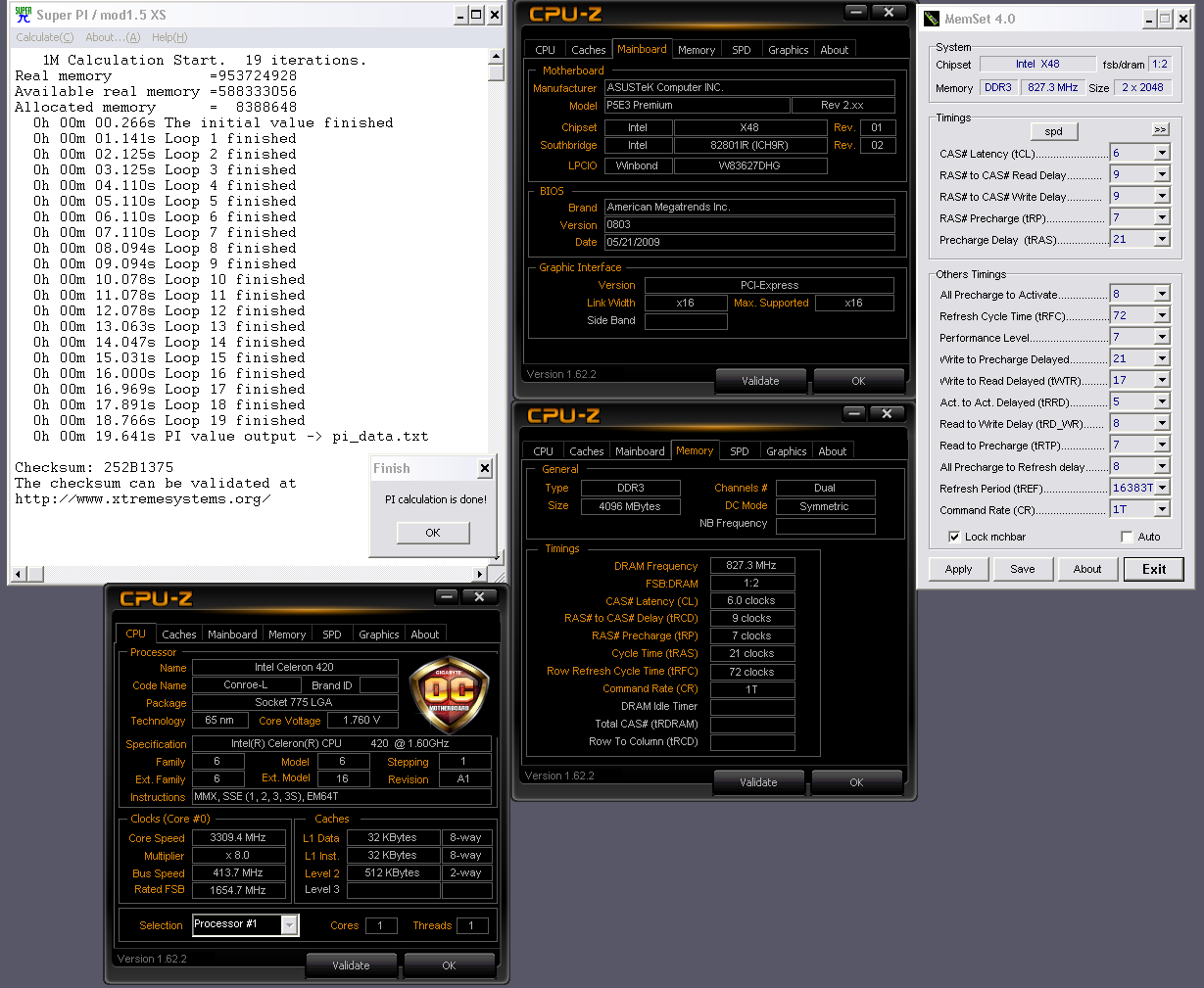The height and width of the screenshot is (988, 1204).
Task: Open Write to Precharge Delayed dropdown
Action: 1162,358
